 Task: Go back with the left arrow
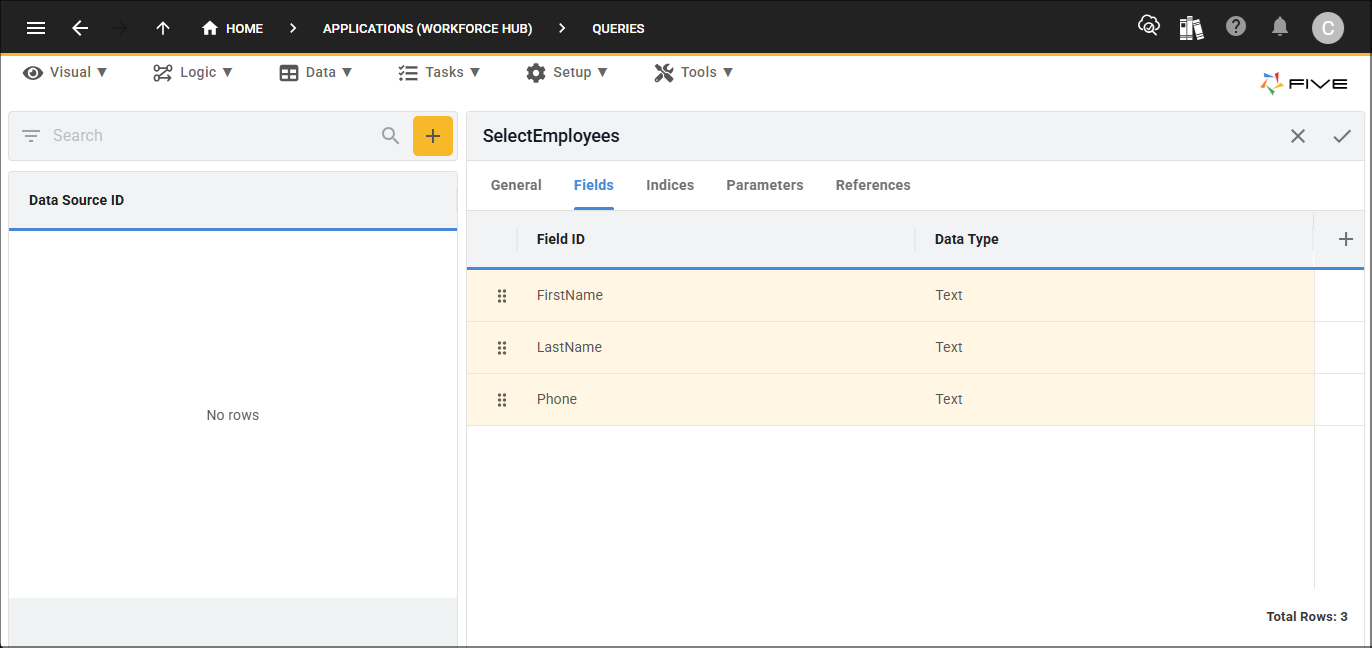click(x=80, y=28)
